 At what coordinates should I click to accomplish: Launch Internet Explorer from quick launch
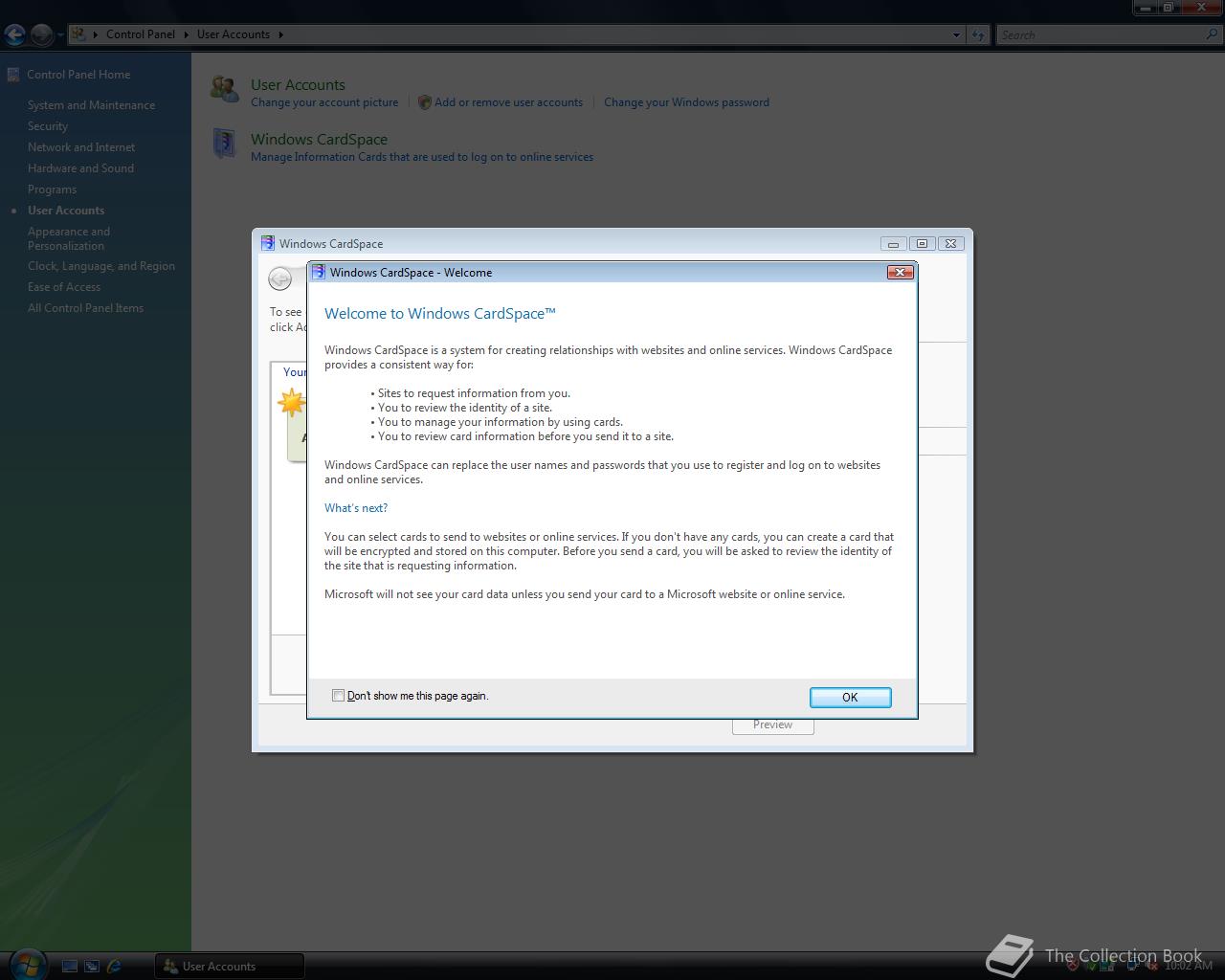click(115, 967)
